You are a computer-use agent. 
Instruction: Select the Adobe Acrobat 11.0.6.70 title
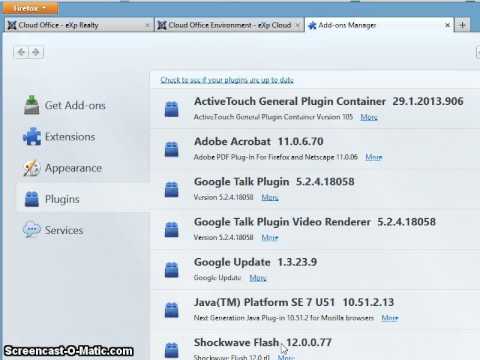pyautogui.click(x=259, y=141)
